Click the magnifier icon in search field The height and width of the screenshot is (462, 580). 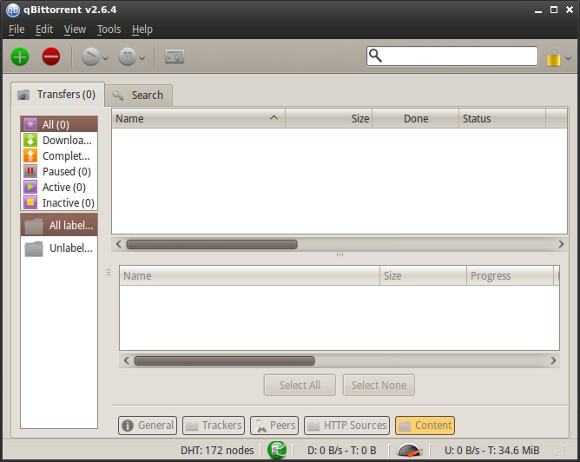375,56
